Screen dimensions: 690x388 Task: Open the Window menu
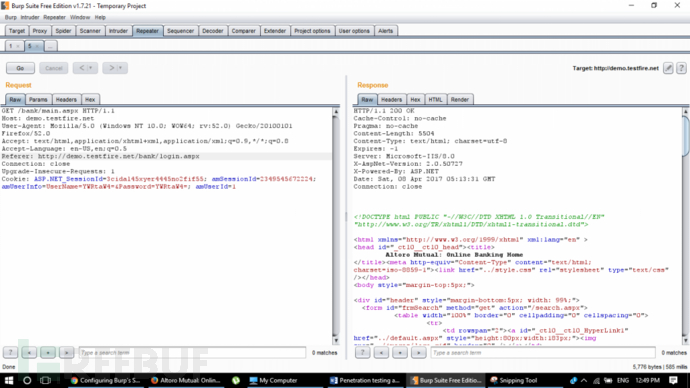(80, 18)
